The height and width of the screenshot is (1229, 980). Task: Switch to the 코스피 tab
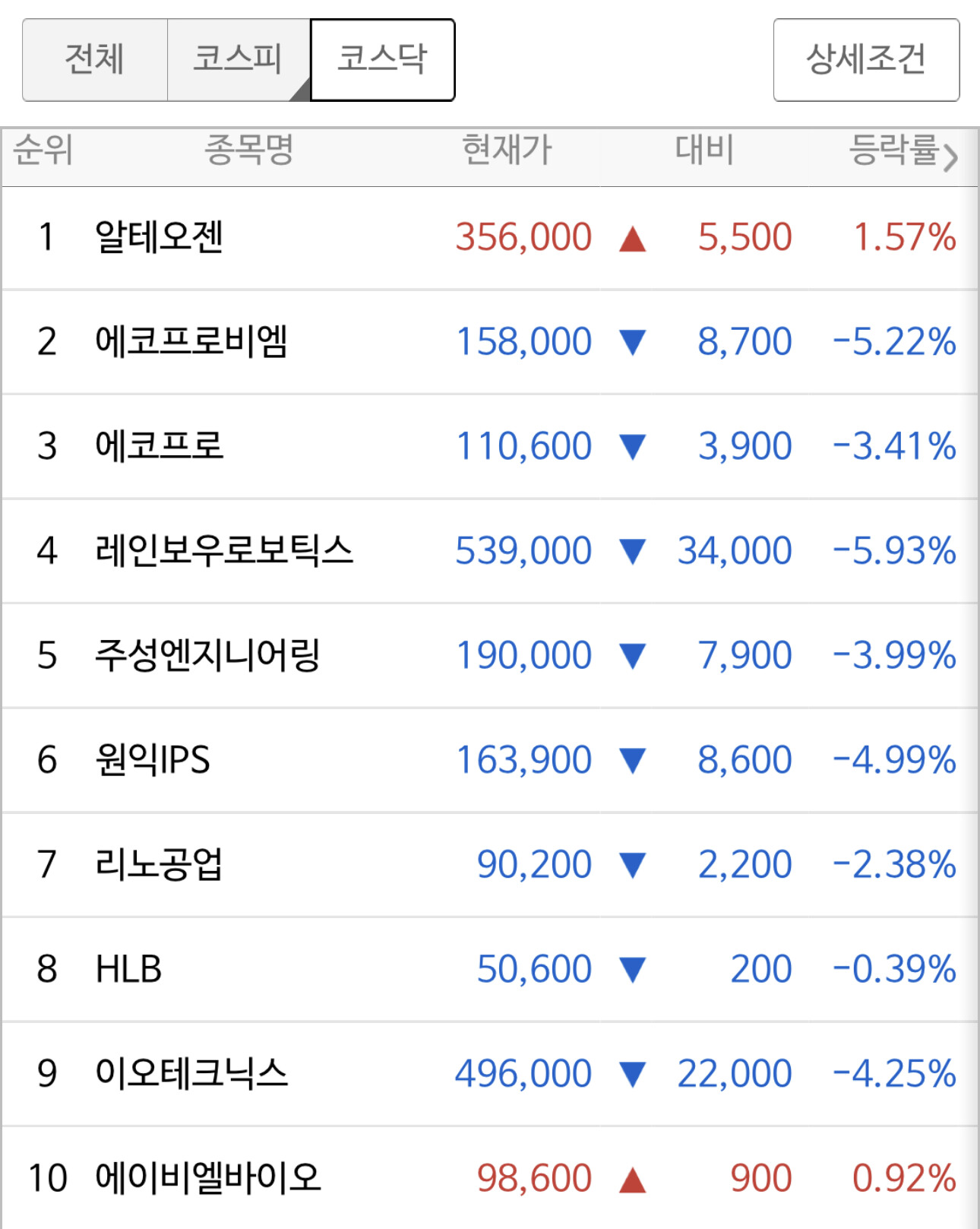pos(239,60)
